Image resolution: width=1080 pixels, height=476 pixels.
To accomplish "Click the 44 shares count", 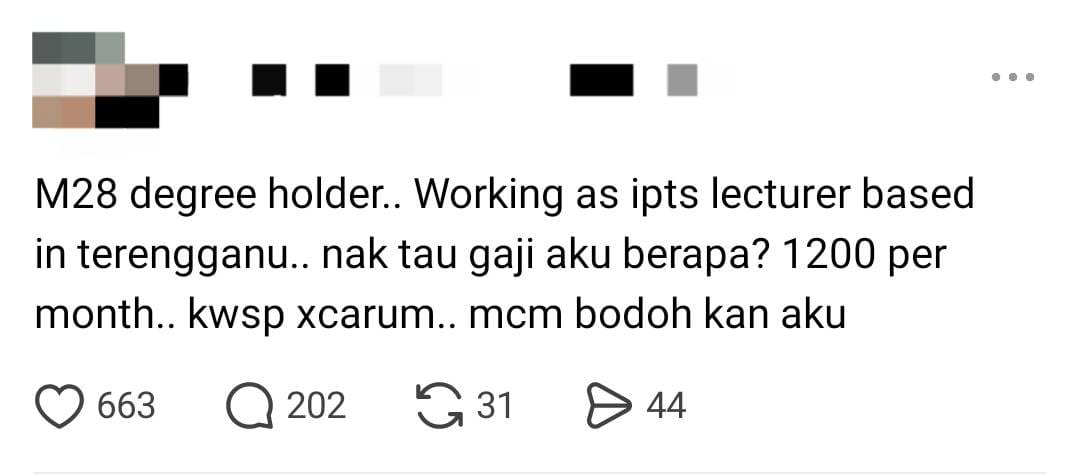I will (x=666, y=406).
